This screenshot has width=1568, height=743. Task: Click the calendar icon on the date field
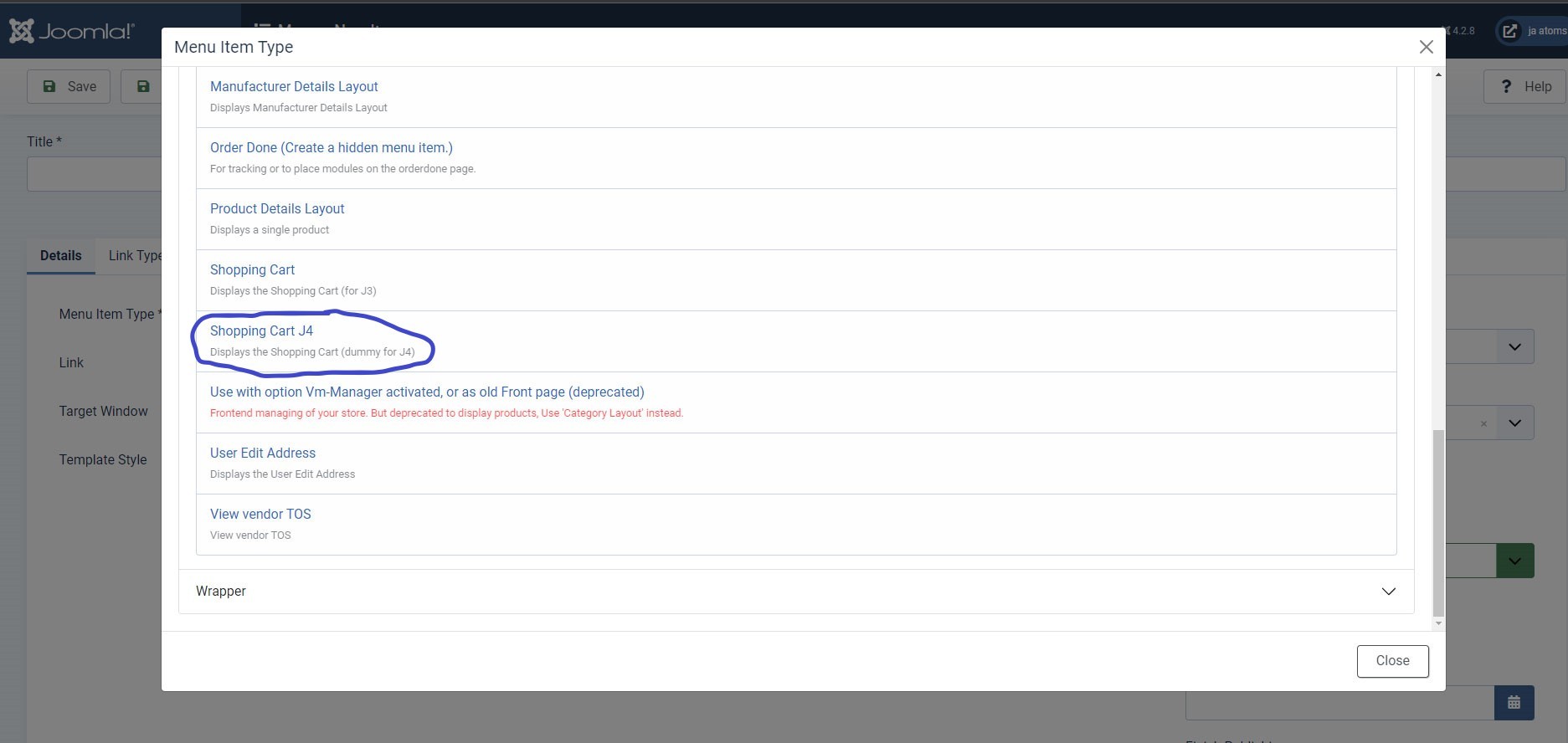click(1514, 703)
